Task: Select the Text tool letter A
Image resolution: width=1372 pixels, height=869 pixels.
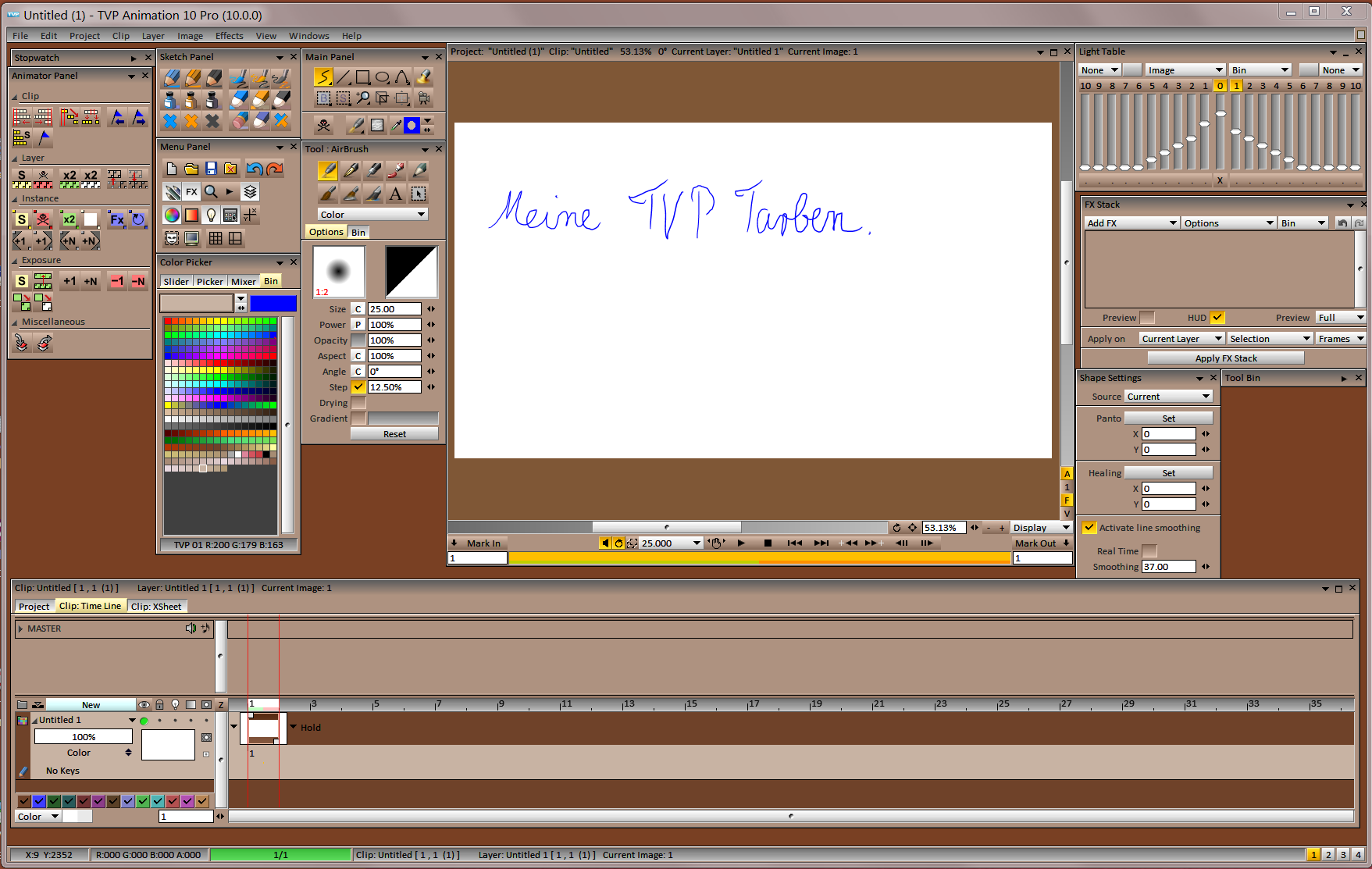Action: tap(396, 194)
